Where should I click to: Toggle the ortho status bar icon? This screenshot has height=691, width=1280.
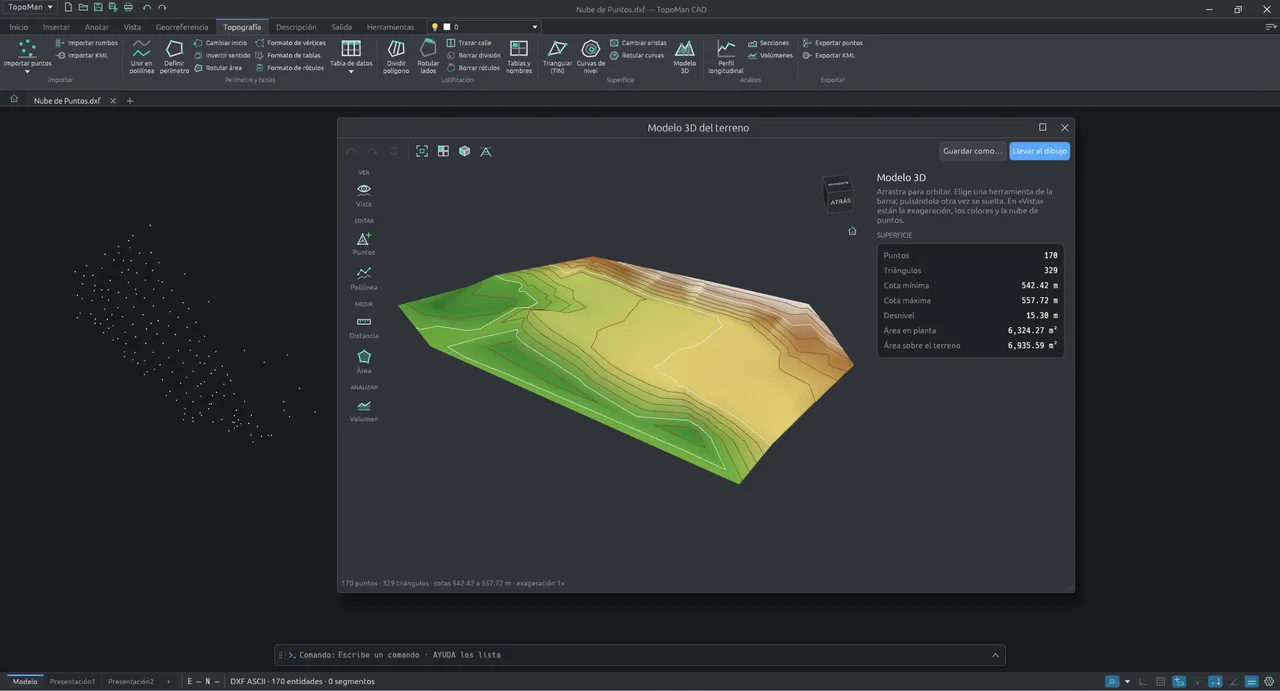pyautogui.click(x=1143, y=682)
